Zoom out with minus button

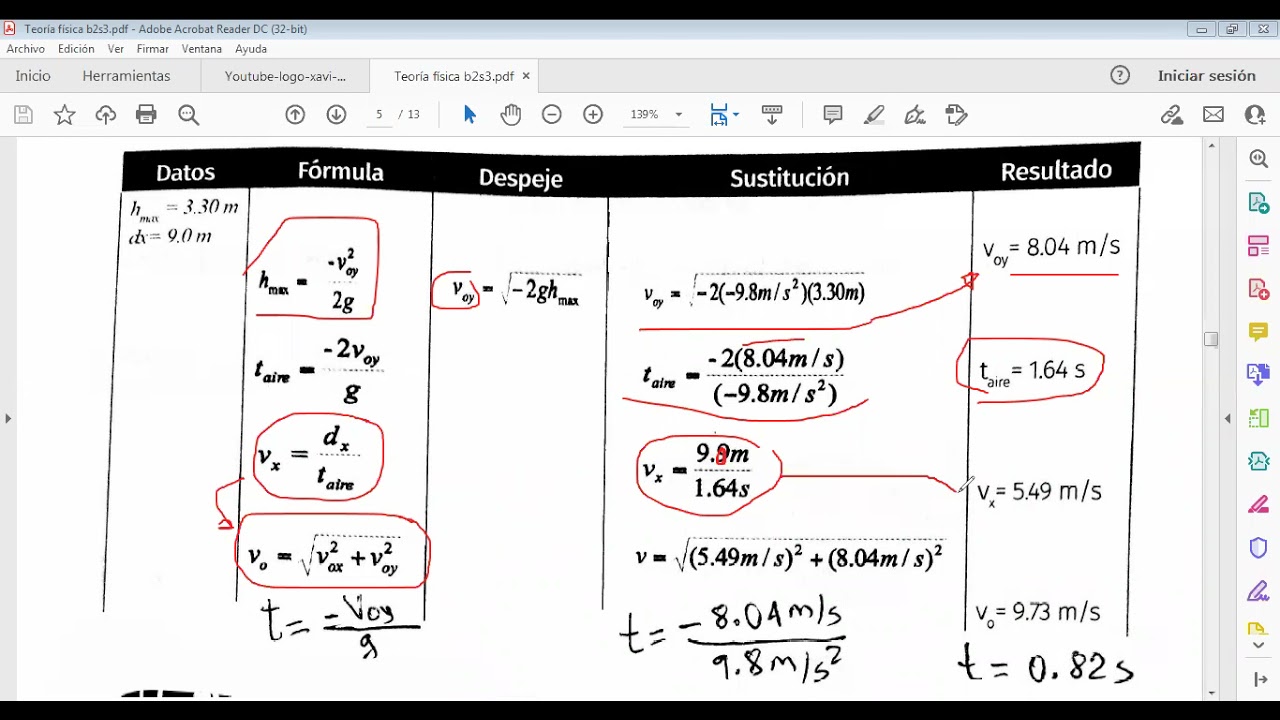[x=552, y=115]
